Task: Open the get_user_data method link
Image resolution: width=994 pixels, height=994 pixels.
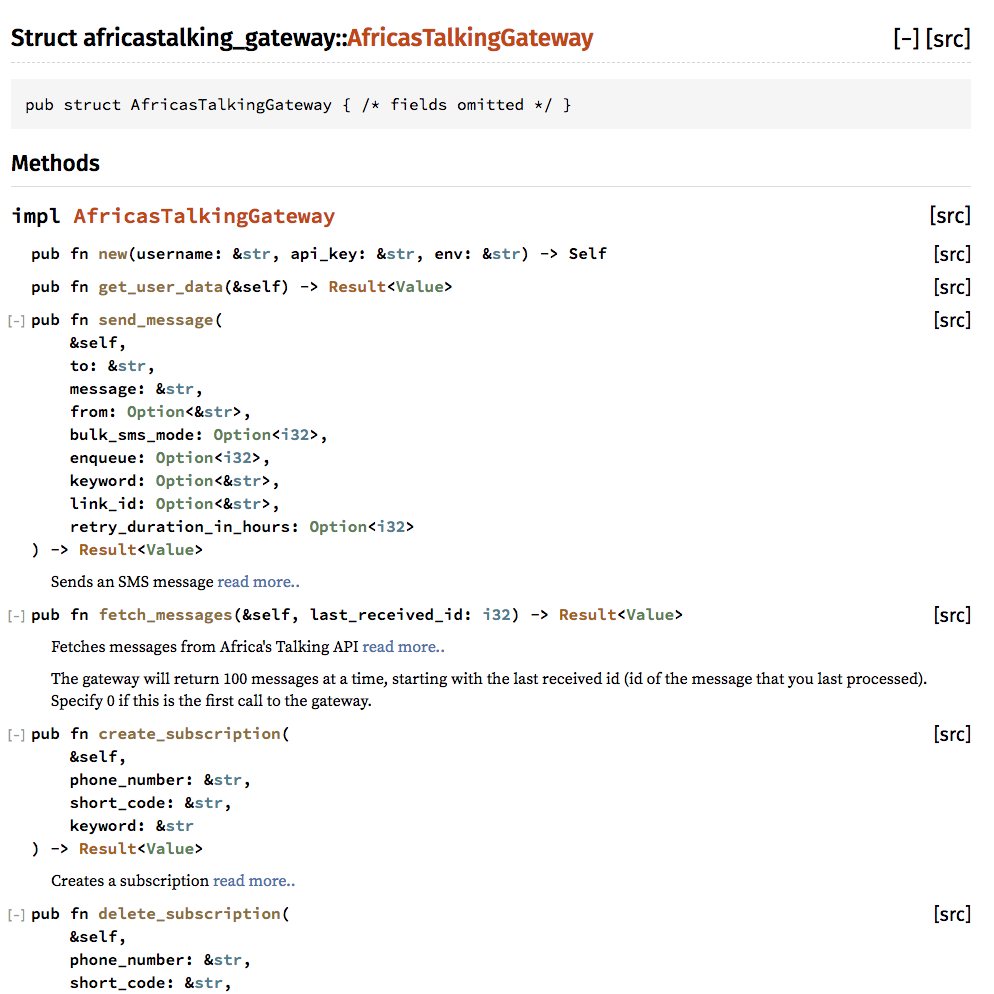Action: 160,287
